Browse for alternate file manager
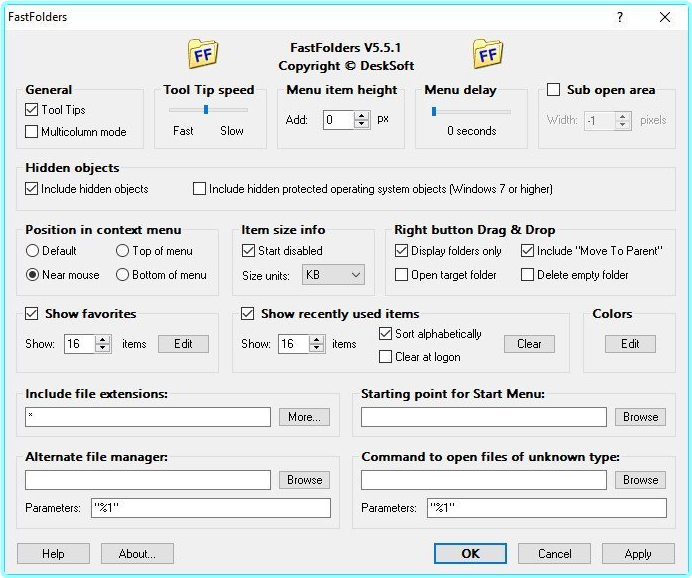Screen dimensions: 692x578 pyautogui.click(x=304, y=480)
